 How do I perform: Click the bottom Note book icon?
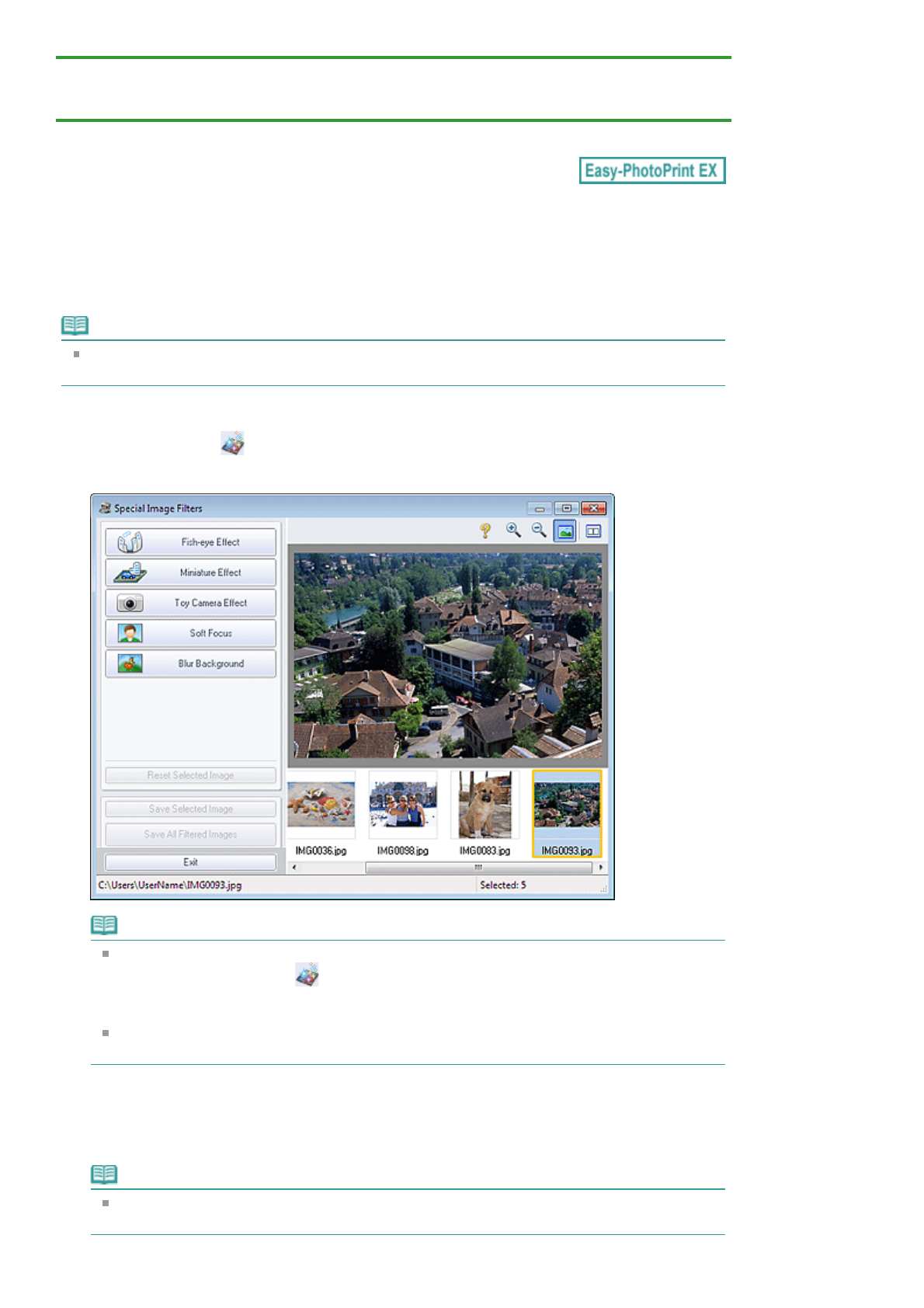point(104,1174)
